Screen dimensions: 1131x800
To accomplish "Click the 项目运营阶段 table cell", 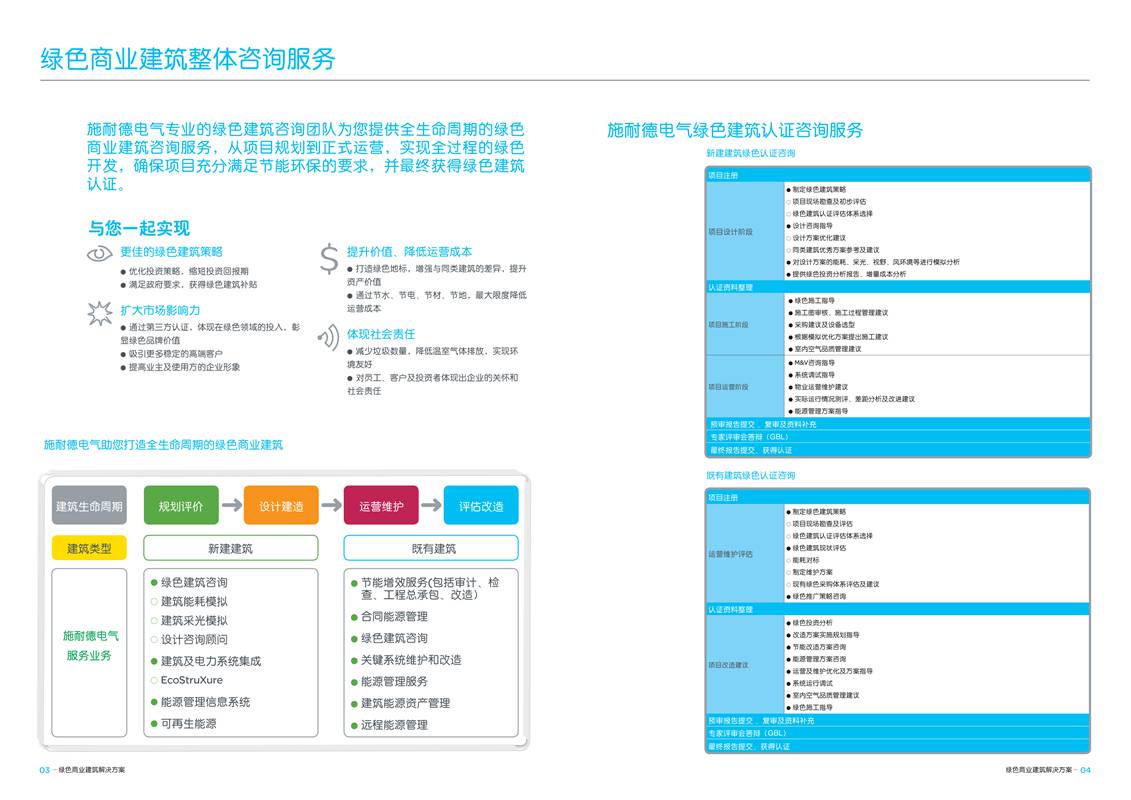I will coord(744,387).
